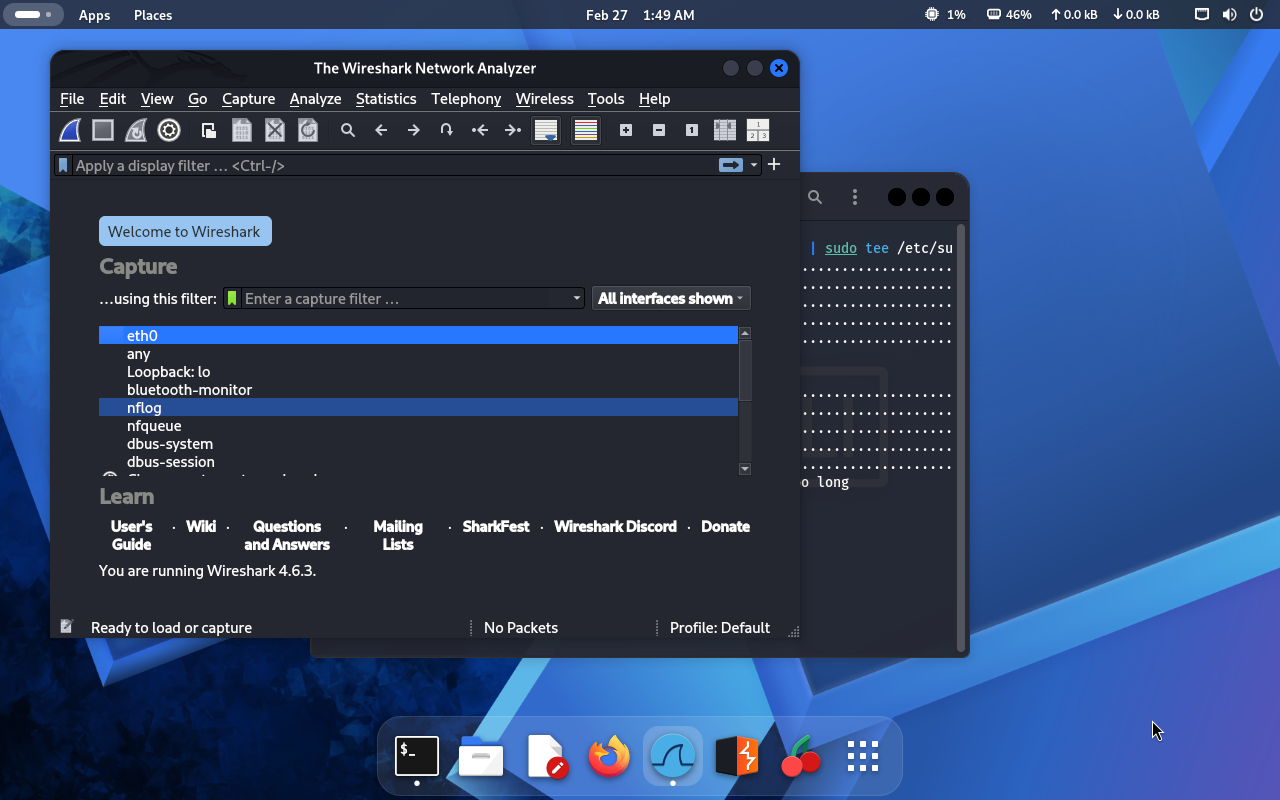Toggle auto-scroll during live capture
The height and width of the screenshot is (800, 1280).
(546, 130)
